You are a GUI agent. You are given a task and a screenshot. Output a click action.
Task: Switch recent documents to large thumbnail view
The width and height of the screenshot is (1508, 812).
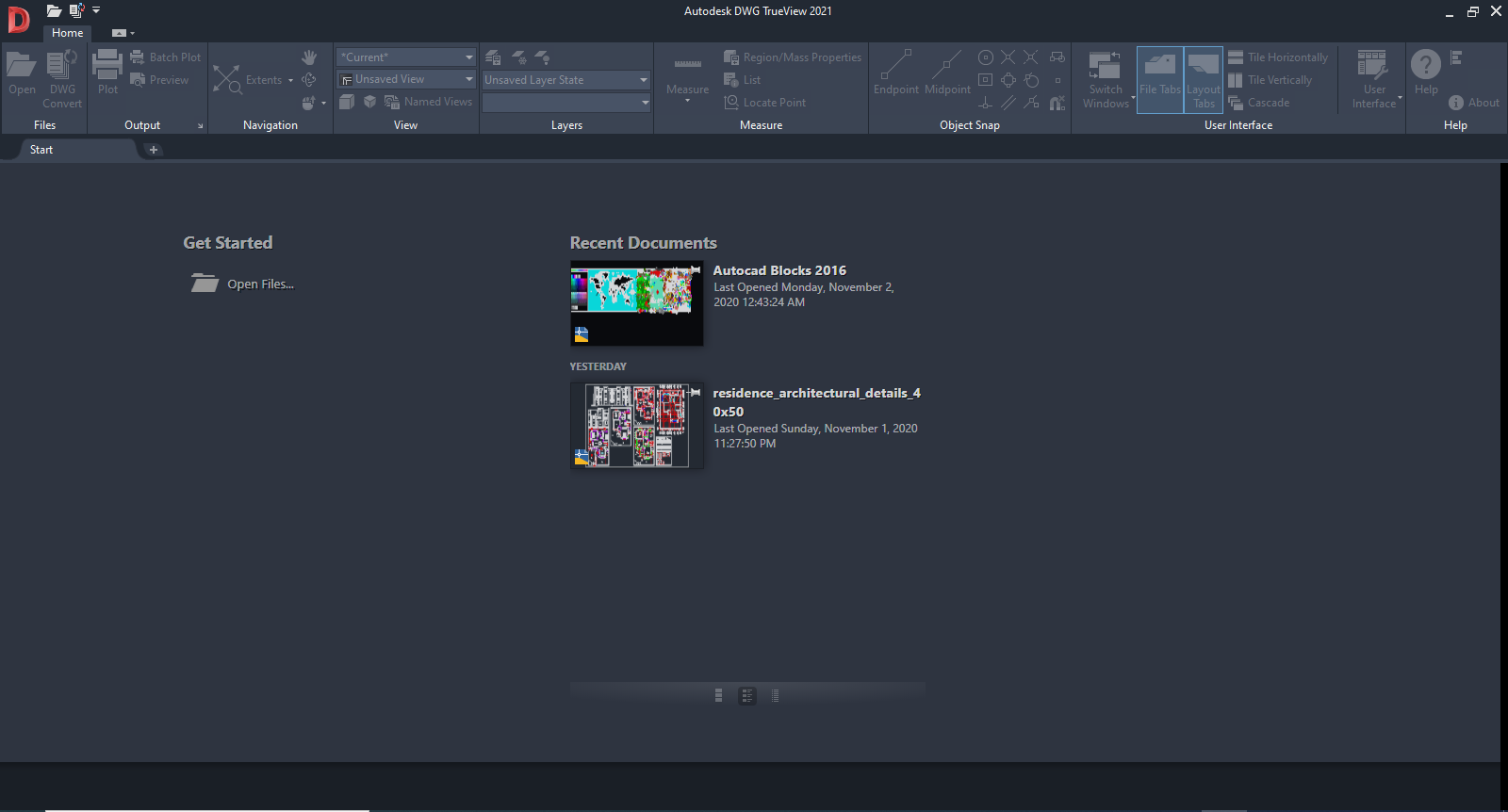718,695
